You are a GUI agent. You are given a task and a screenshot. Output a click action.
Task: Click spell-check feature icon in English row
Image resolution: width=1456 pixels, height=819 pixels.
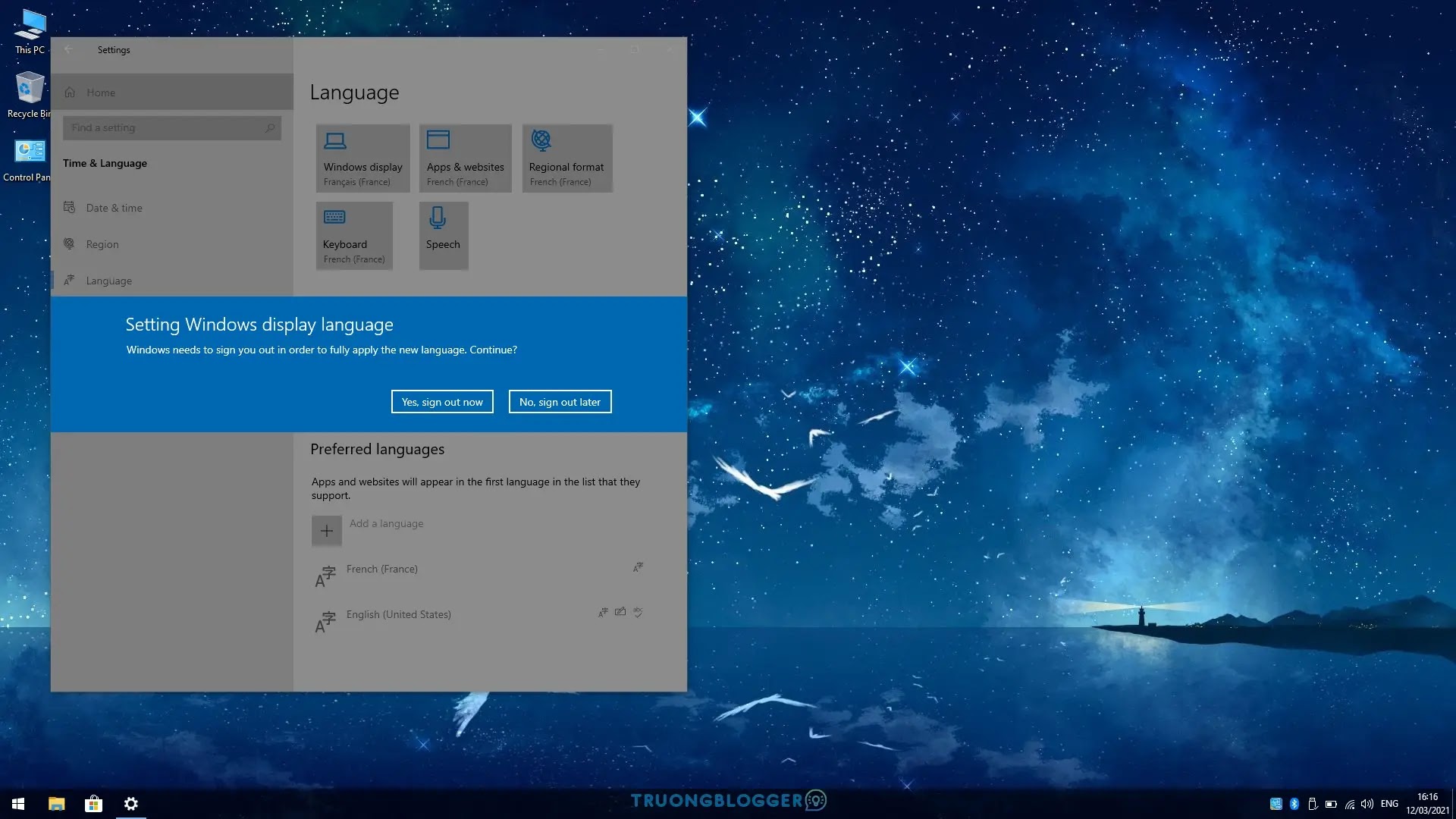pyautogui.click(x=639, y=612)
